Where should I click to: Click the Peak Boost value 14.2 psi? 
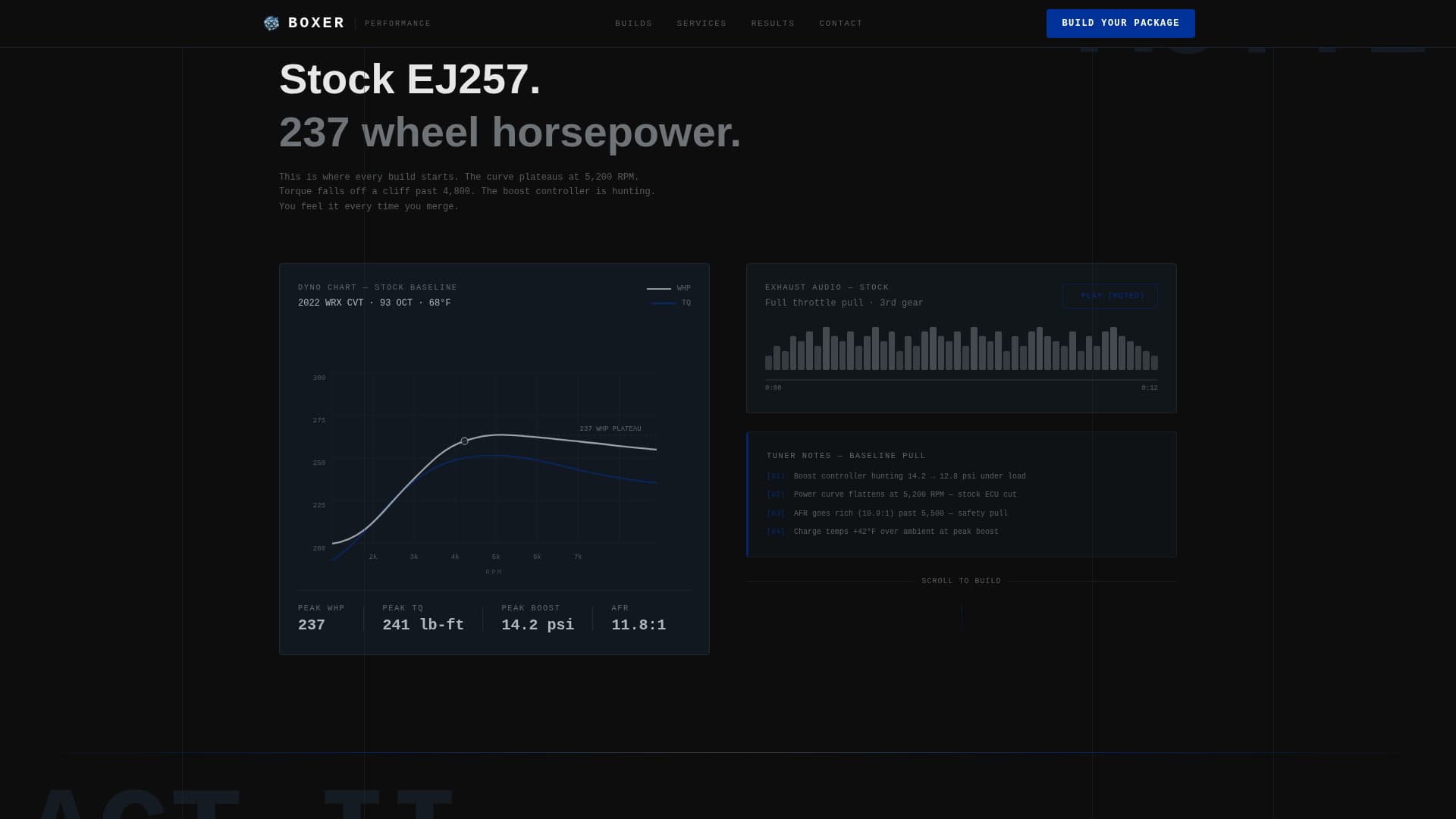(x=538, y=625)
